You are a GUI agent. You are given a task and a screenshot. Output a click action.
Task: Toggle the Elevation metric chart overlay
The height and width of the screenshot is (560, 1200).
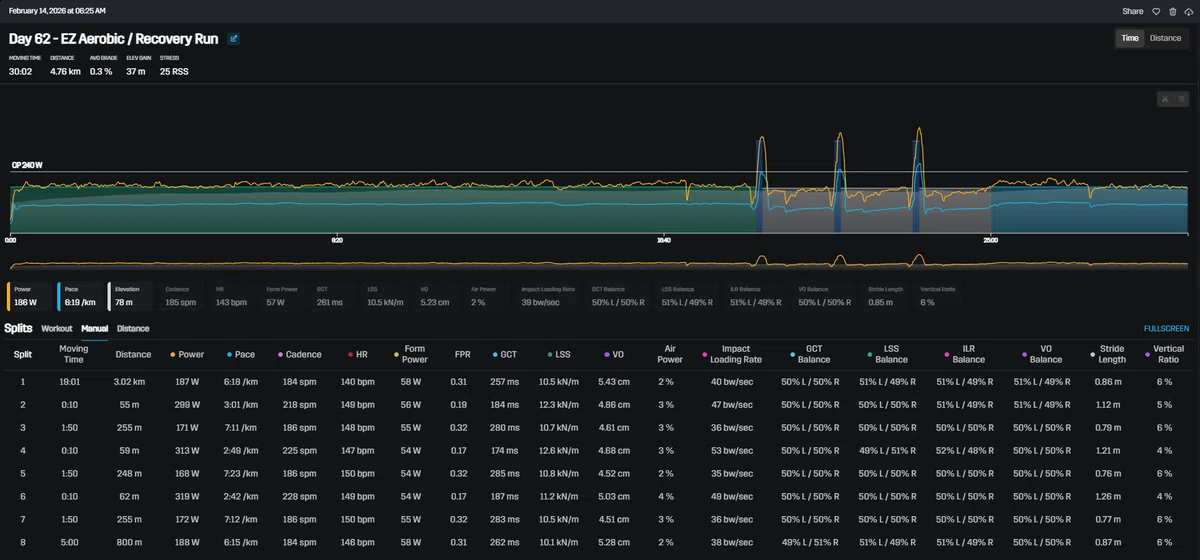coord(131,296)
